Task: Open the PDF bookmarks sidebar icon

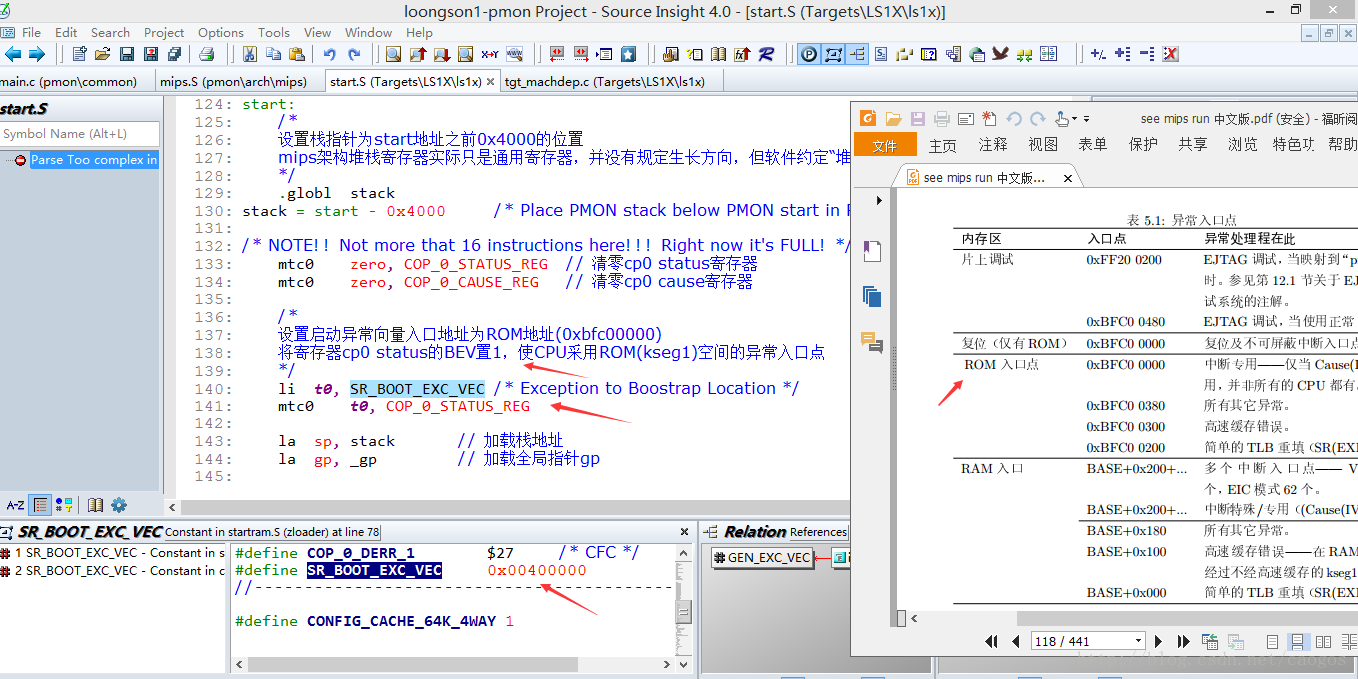Action: click(x=872, y=251)
